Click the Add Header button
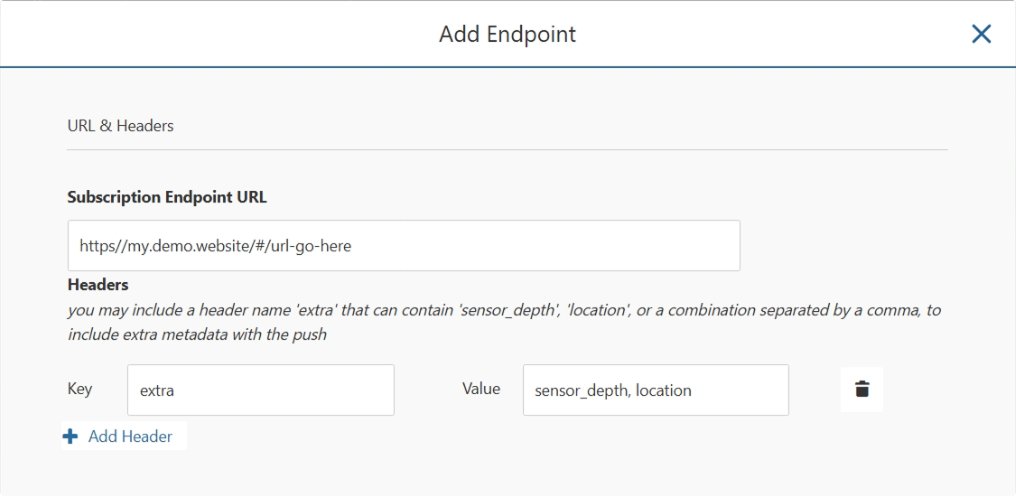 click(x=124, y=436)
